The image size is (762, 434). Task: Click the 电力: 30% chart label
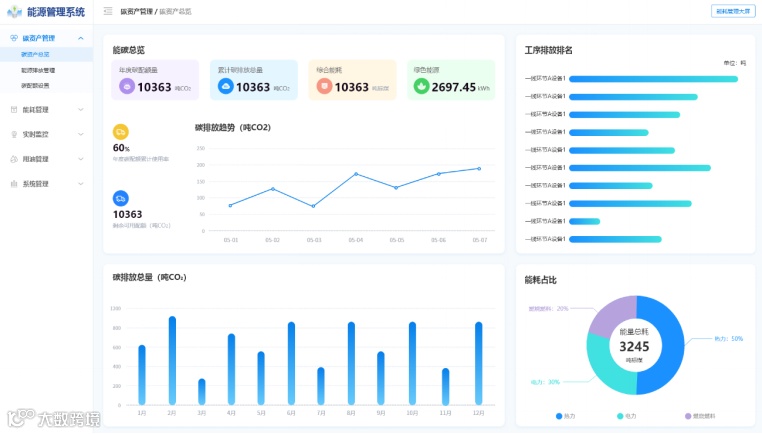(x=545, y=382)
